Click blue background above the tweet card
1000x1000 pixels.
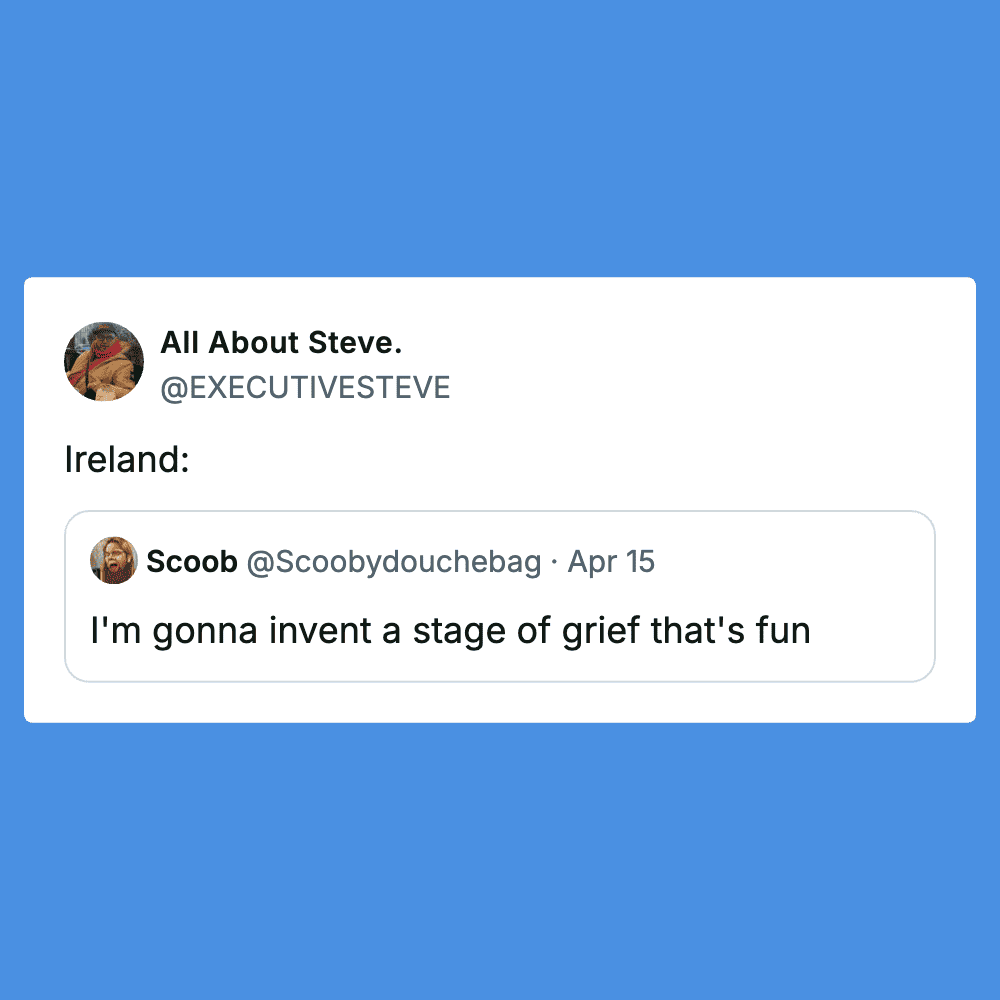[500, 140]
